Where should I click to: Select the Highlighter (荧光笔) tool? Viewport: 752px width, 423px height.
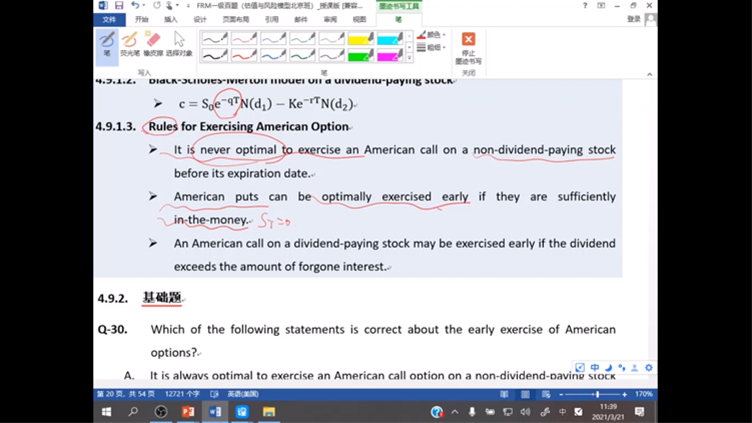click(130, 44)
